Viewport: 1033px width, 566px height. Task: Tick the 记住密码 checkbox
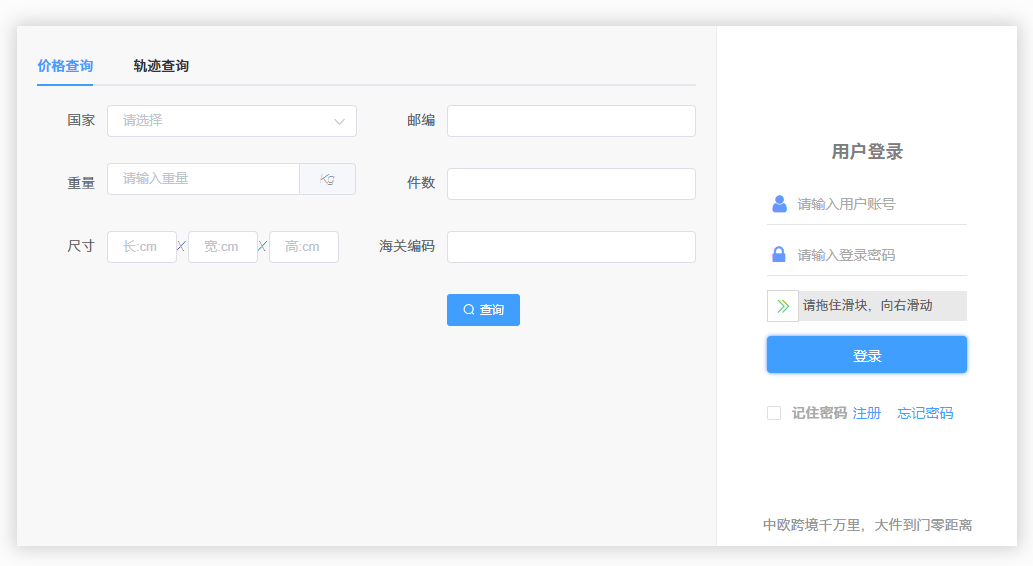coord(774,413)
